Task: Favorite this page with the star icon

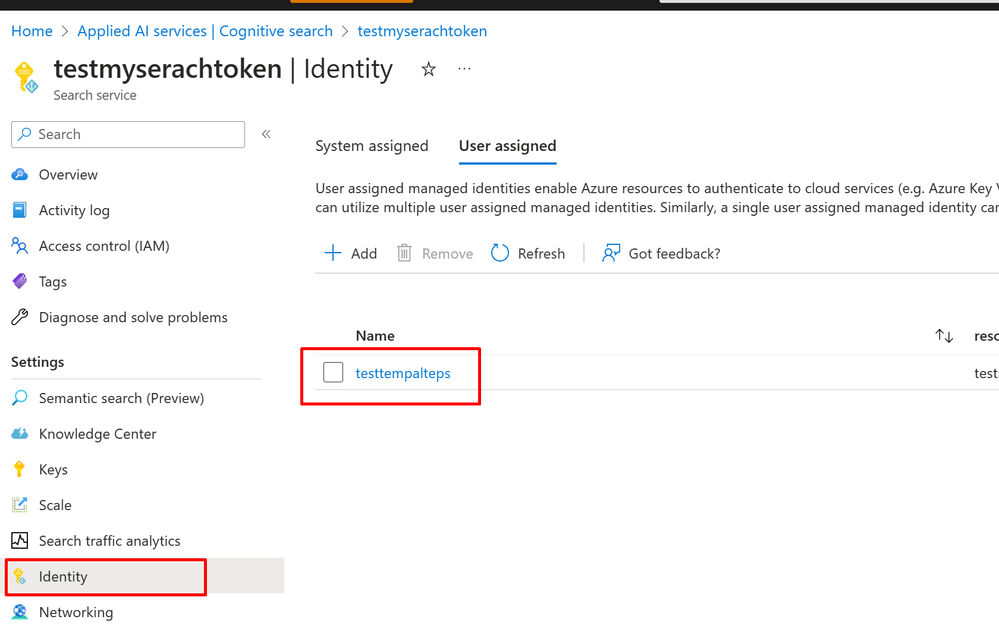Action: point(429,69)
